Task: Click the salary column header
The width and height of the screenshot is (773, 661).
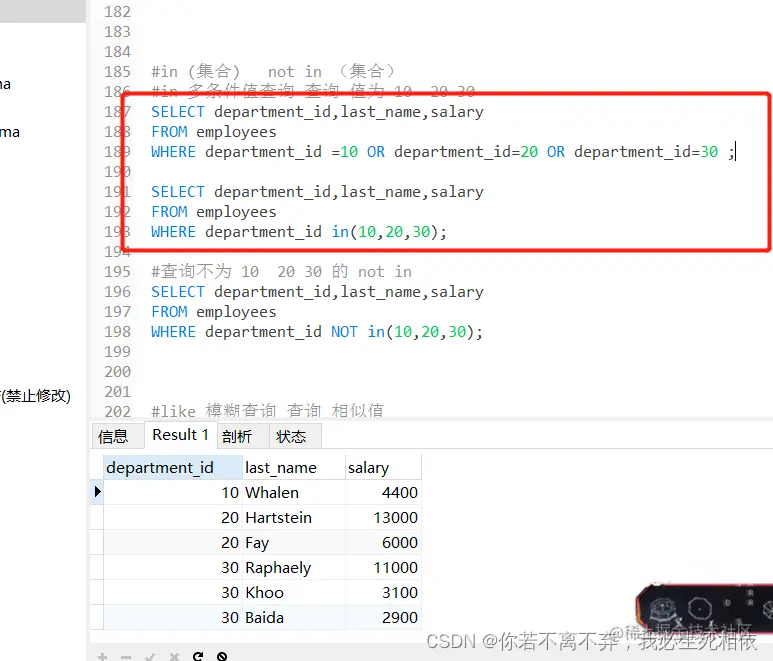Action: click(383, 467)
